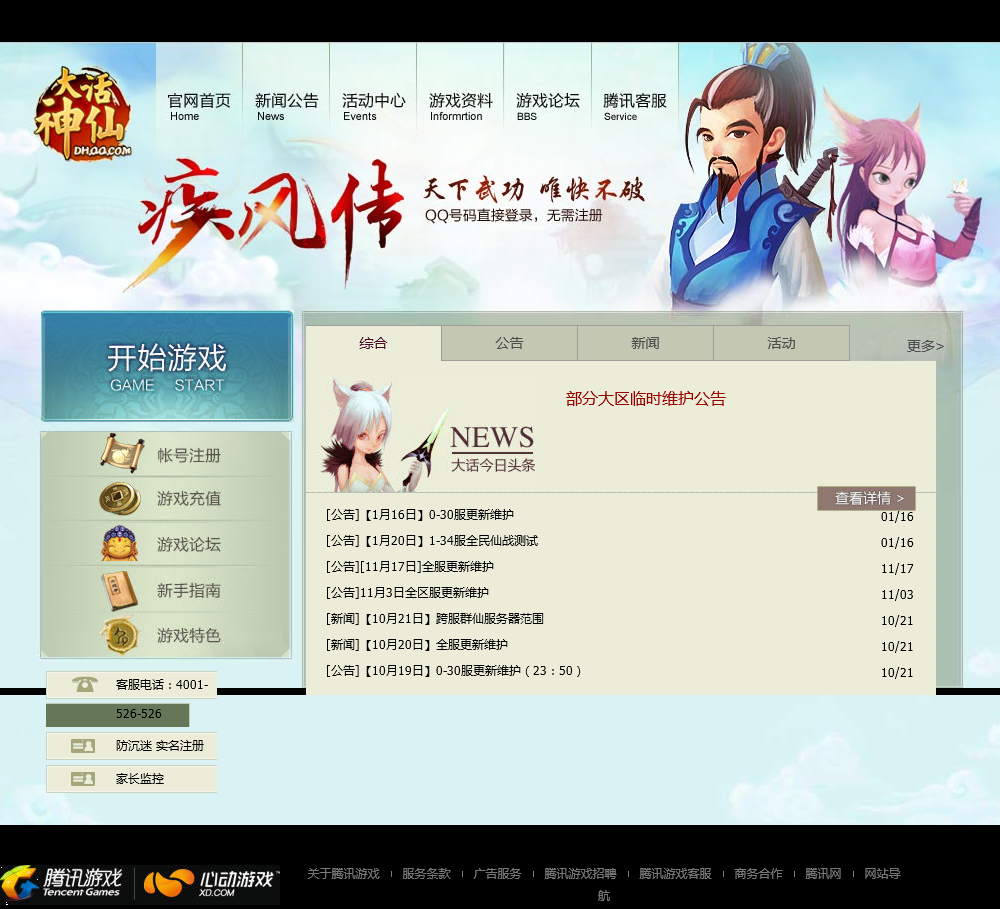Open footer link 服务条款
The height and width of the screenshot is (909, 1000).
(426, 874)
